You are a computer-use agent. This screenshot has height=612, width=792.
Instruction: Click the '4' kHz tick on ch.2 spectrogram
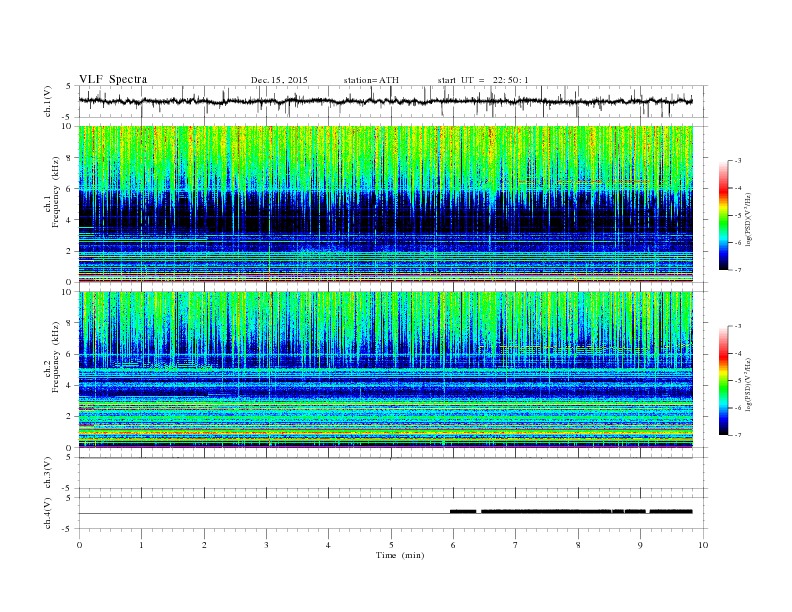[69, 385]
